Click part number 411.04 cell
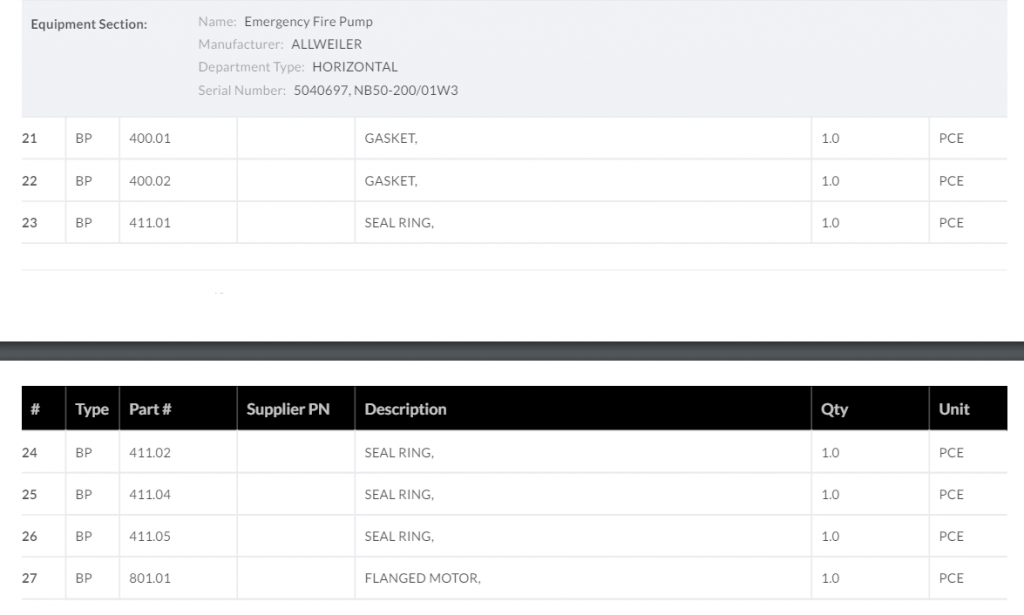Viewport: 1024px width, 615px height. pos(150,495)
